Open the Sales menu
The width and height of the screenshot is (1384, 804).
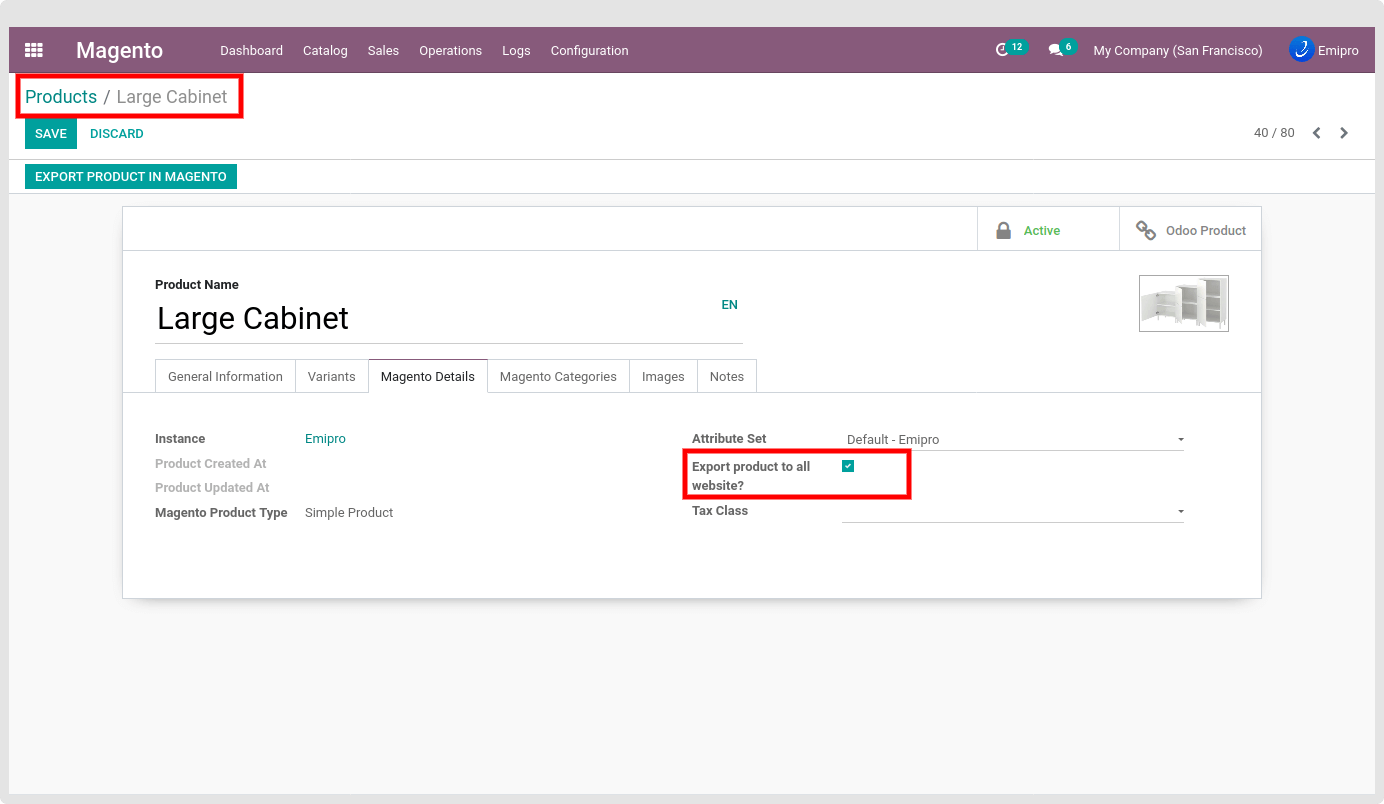click(383, 50)
